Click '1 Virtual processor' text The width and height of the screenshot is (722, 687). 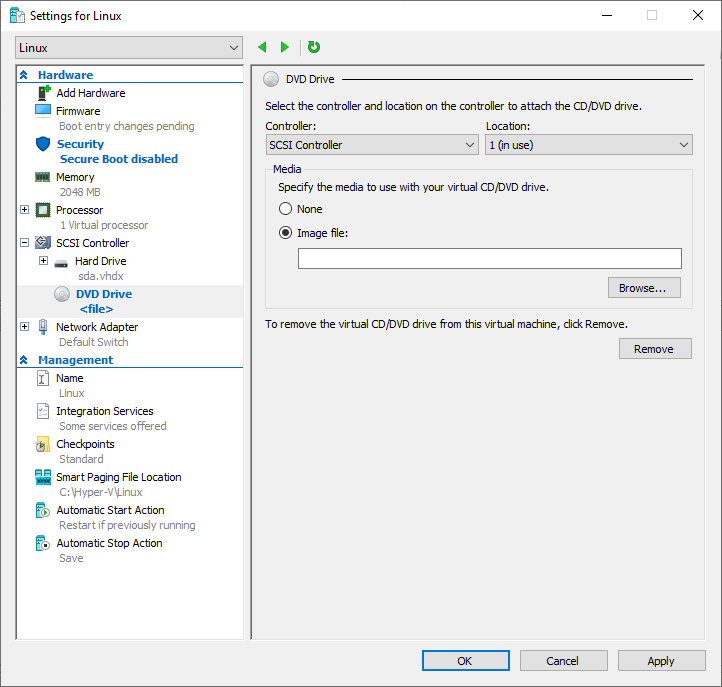104,225
